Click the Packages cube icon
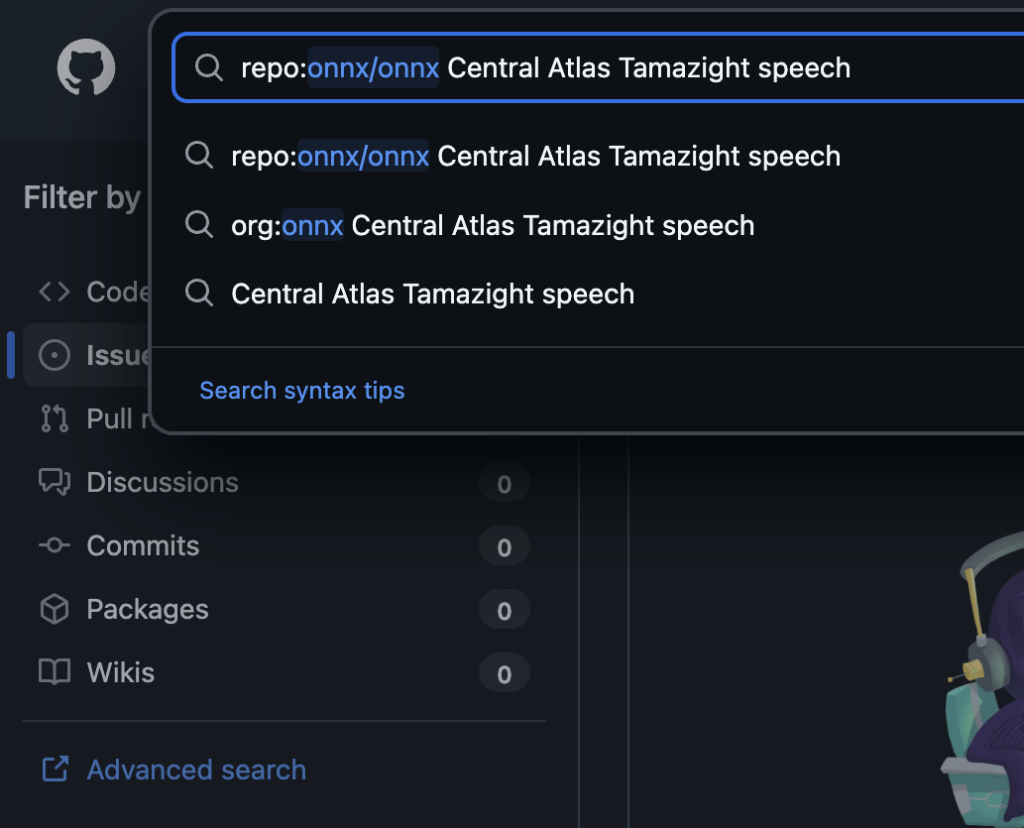This screenshot has width=1024, height=828. point(54,609)
